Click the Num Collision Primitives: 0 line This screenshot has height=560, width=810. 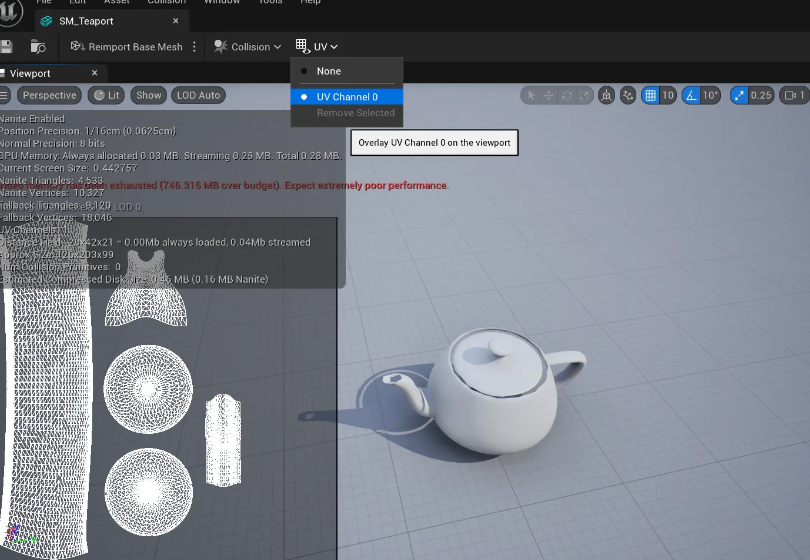coord(60,267)
